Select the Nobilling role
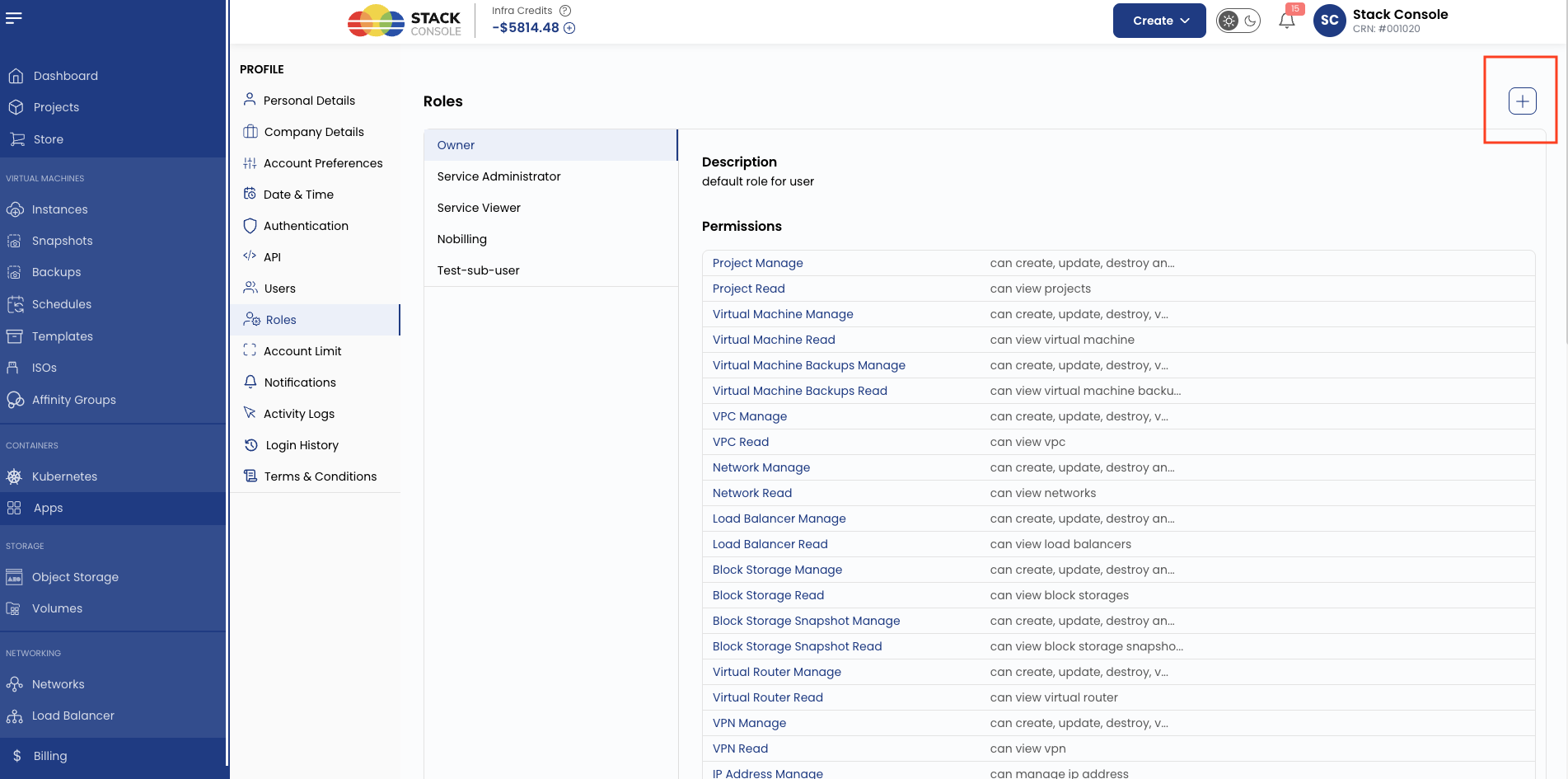 click(550, 239)
